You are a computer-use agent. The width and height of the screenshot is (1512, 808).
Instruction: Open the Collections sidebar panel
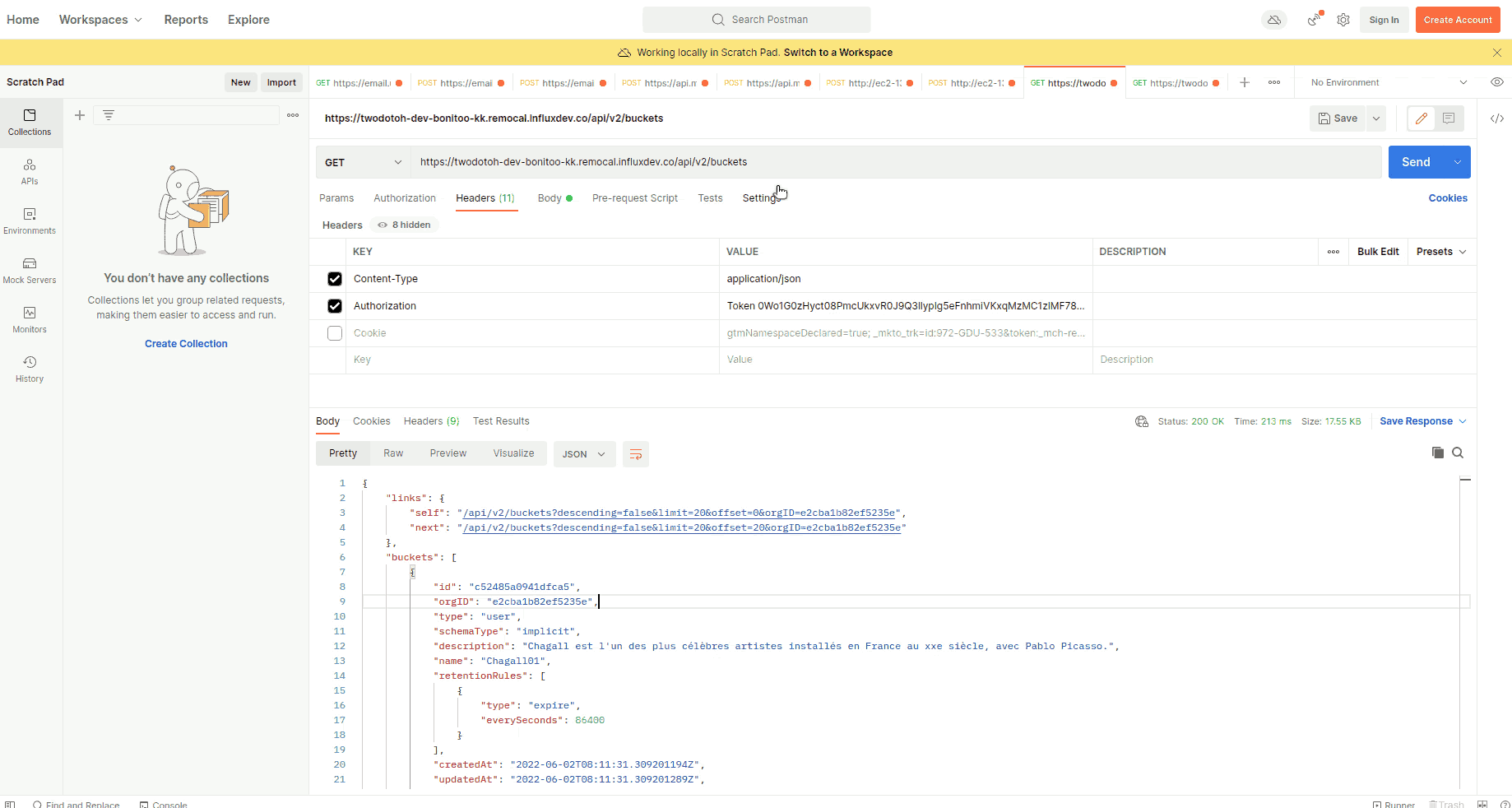tap(30, 123)
